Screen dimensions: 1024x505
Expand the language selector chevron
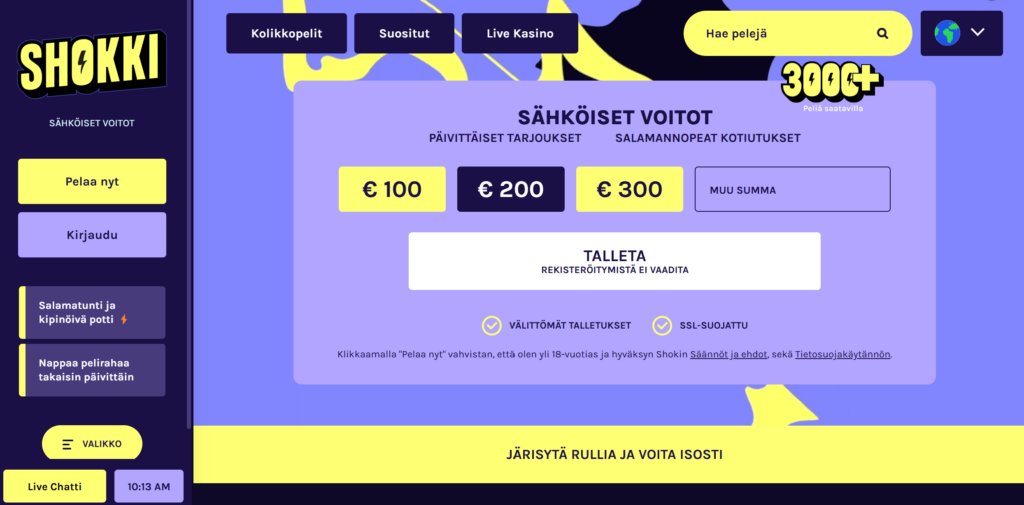pos(978,33)
